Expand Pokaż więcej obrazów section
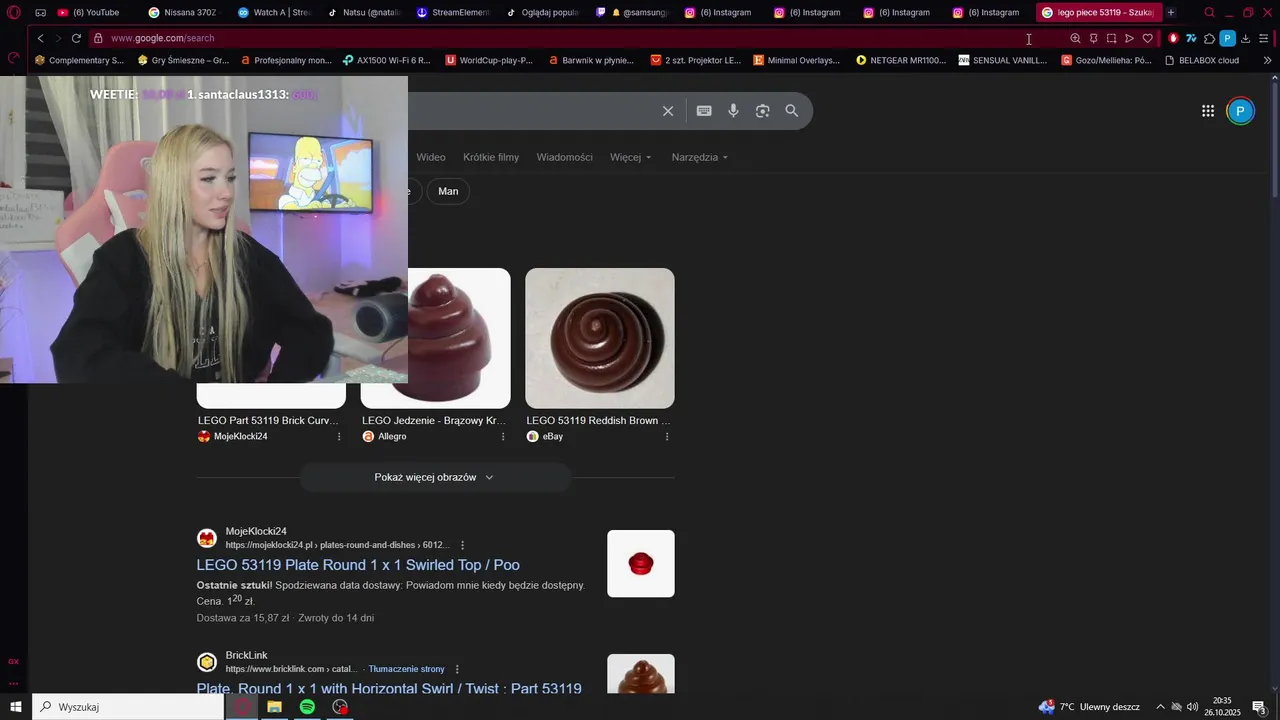 (435, 478)
